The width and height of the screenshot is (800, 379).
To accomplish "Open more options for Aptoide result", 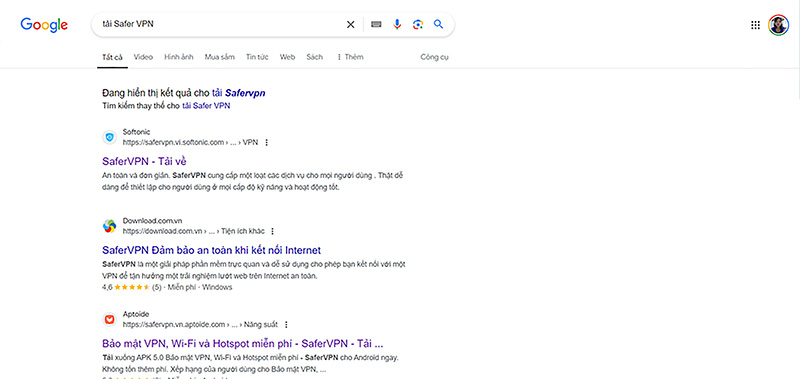I will [286, 324].
